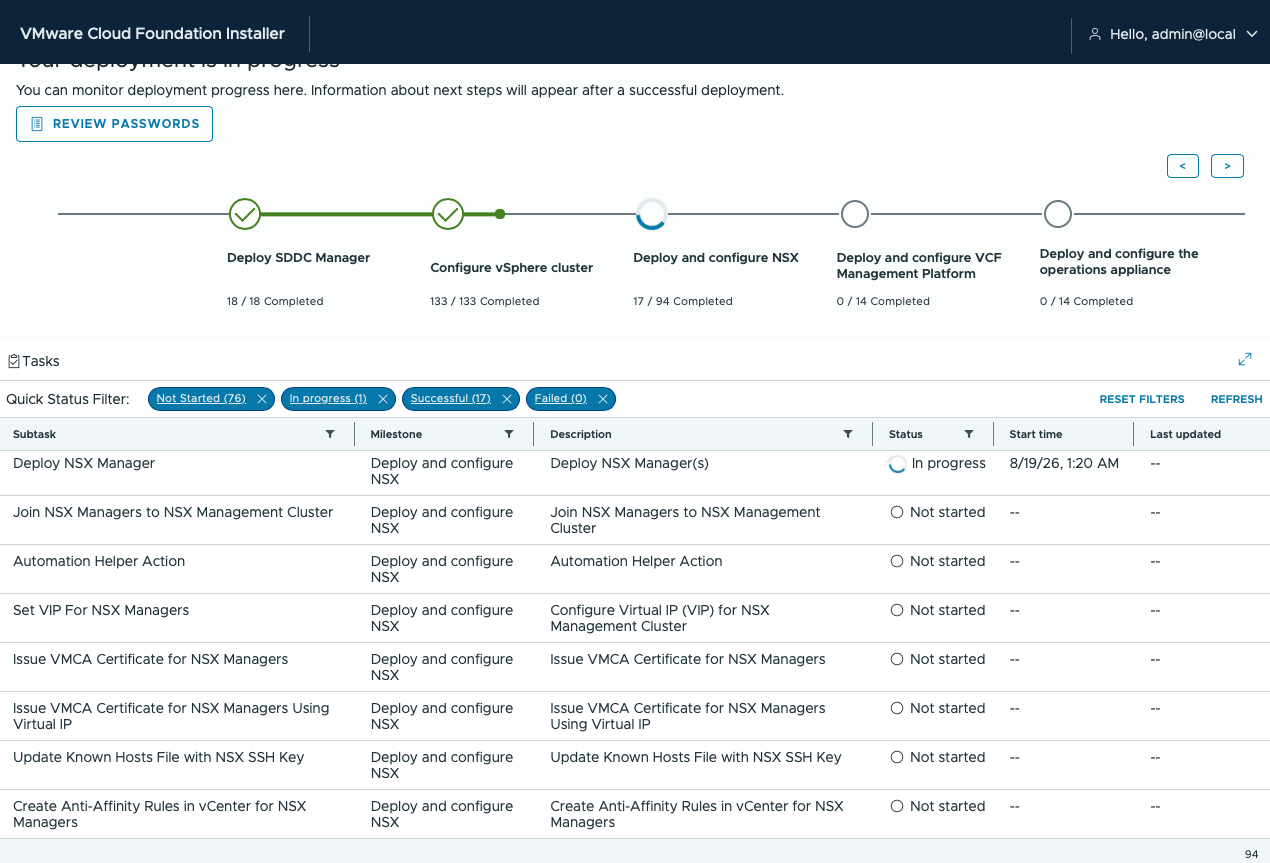1270x863 pixels.
Task: Select the Issue VMCA Certificate for NSX Managers subtask
Action: [150, 659]
